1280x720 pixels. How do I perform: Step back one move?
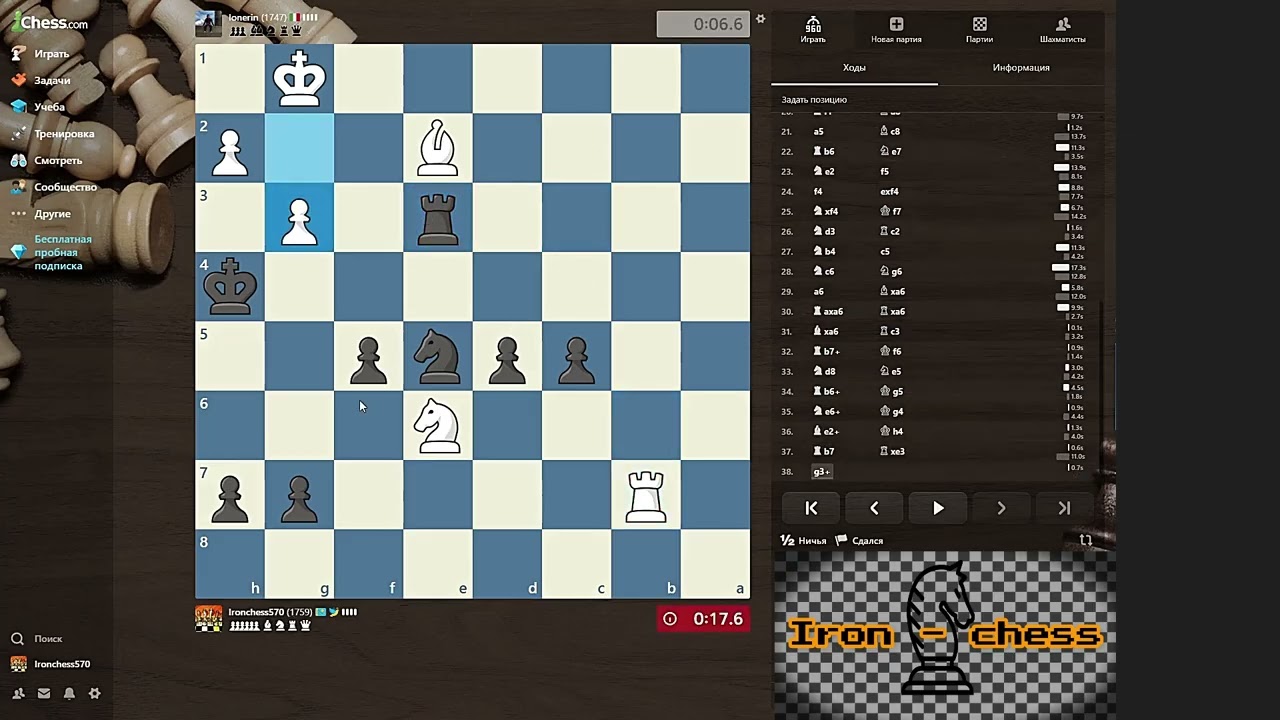pos(874,508)
